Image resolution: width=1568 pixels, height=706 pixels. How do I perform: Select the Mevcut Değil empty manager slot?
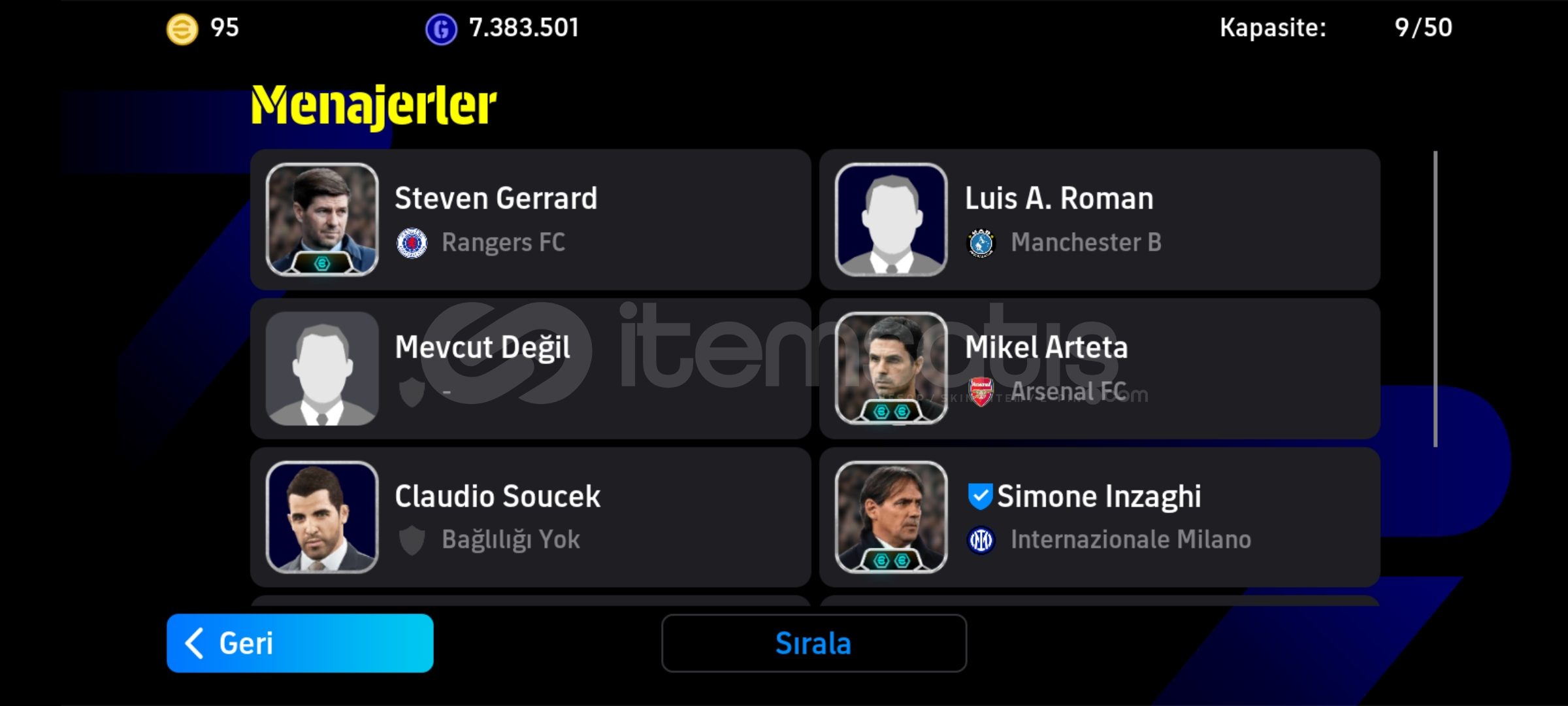coord(531,369)
